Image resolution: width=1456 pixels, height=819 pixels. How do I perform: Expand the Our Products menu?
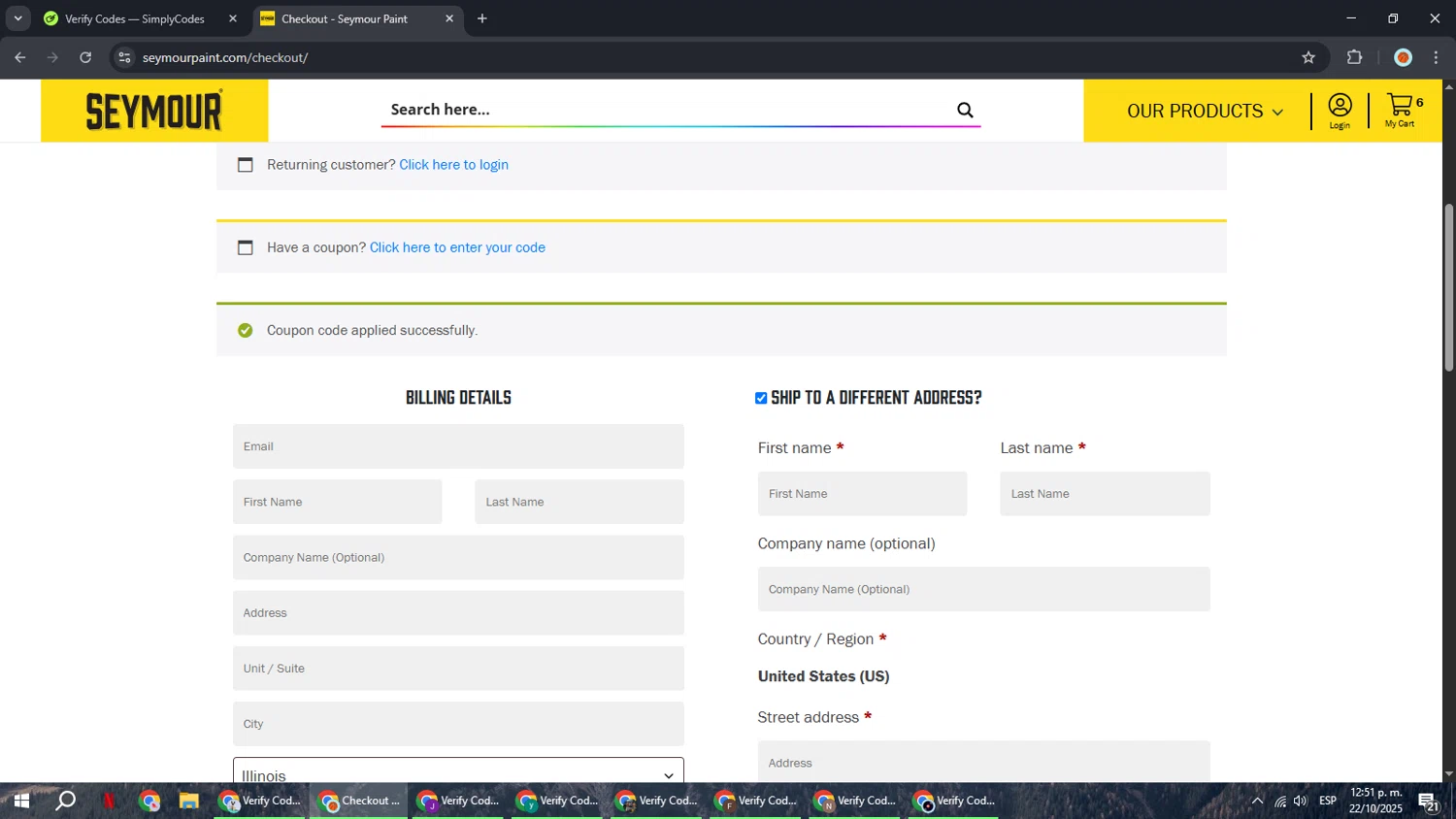1205,111
